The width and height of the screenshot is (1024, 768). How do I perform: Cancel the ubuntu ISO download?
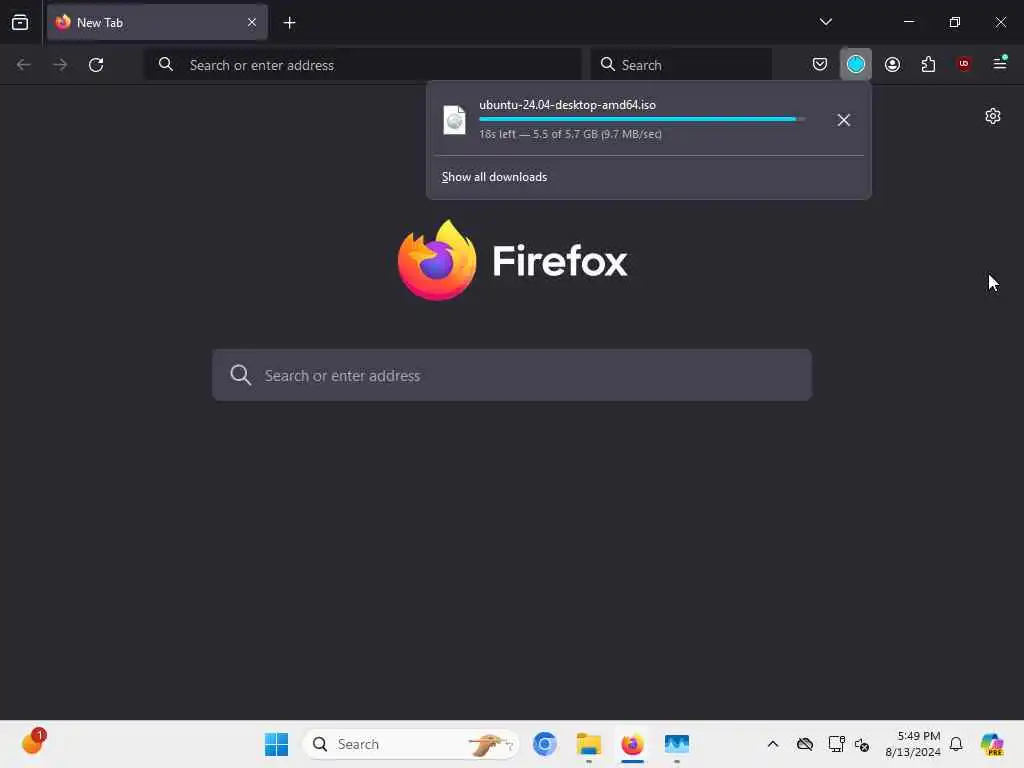843,120
